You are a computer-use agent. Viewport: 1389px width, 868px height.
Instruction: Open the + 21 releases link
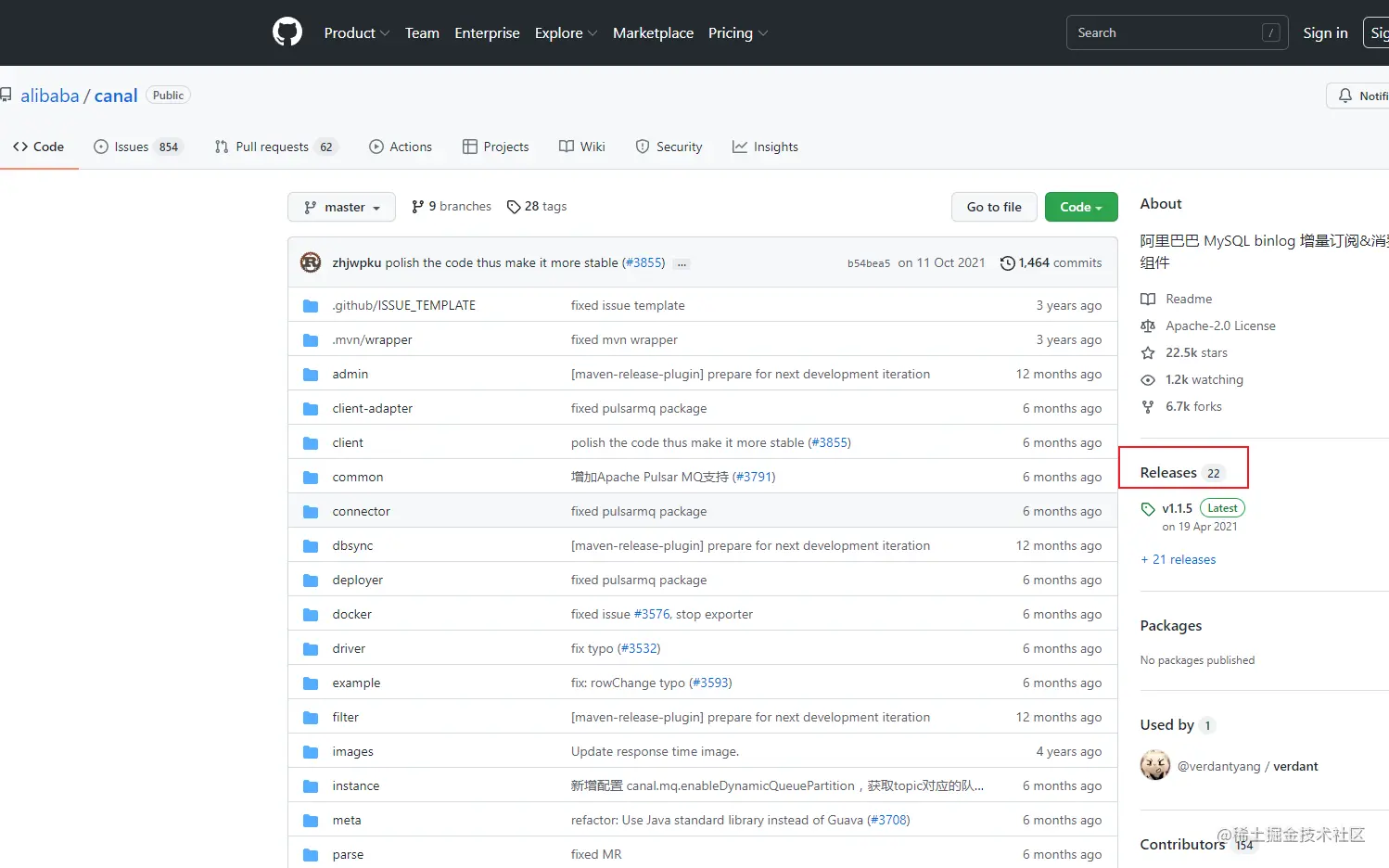[1178, 559]
